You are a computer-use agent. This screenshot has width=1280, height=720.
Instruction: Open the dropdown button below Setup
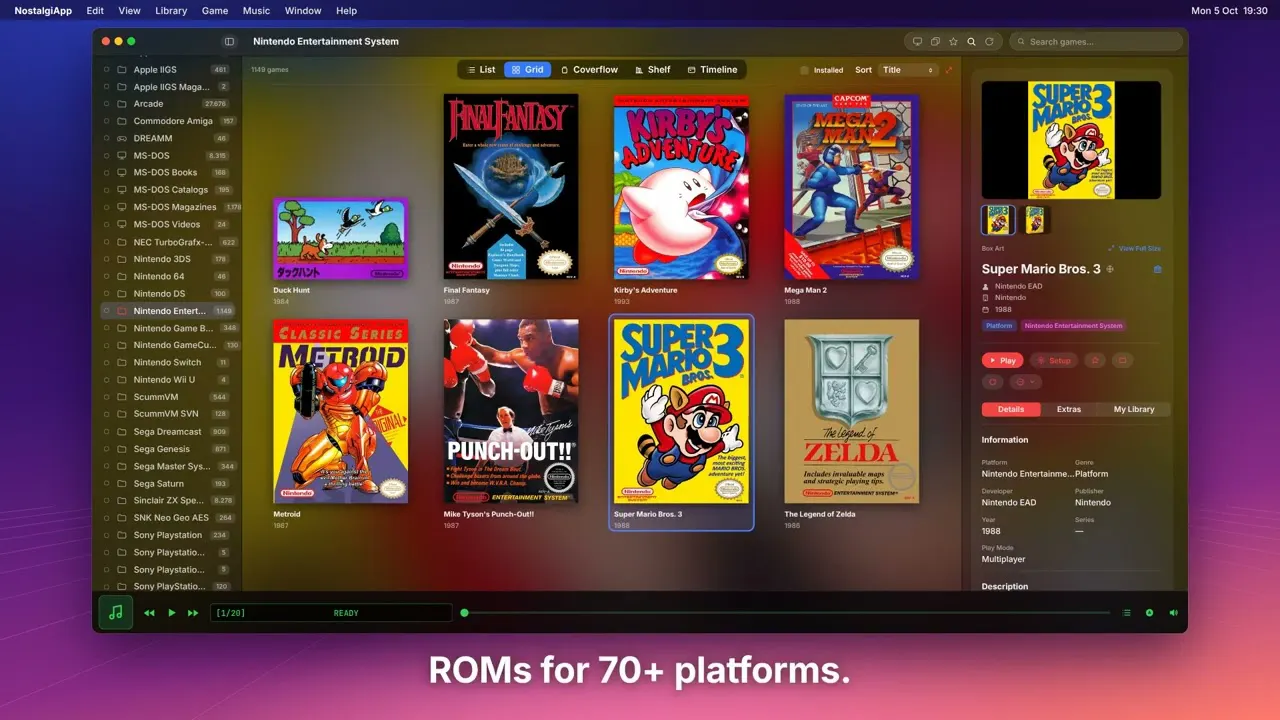1026,381
